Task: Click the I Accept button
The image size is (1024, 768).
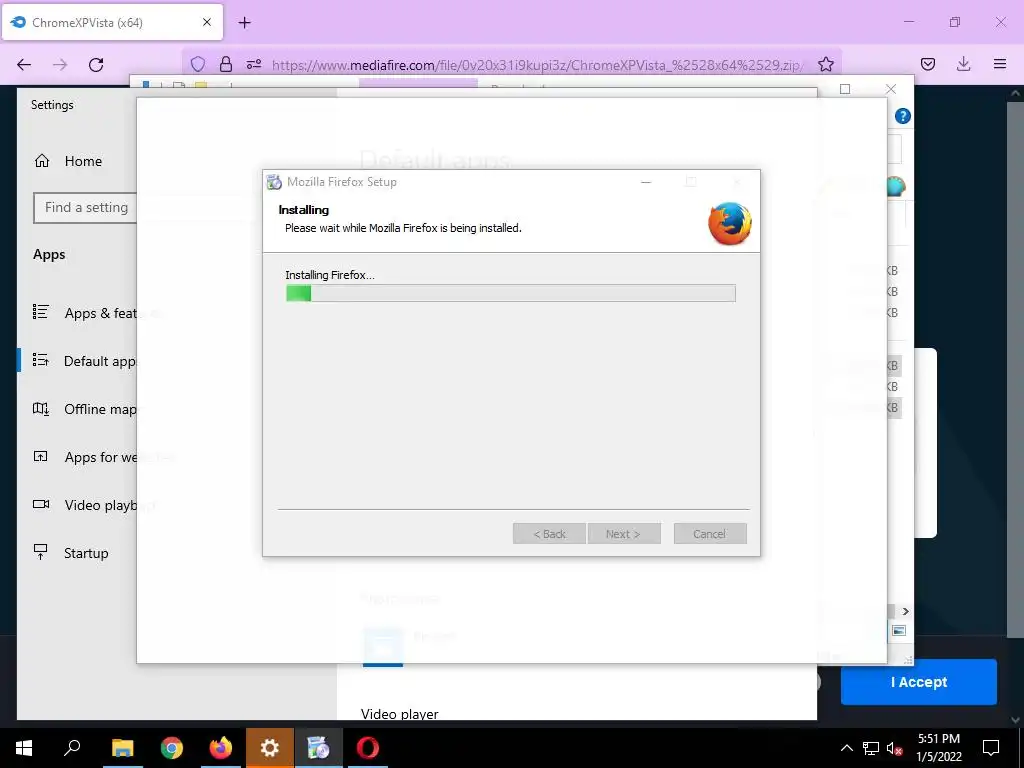Action: coord(918,682)
